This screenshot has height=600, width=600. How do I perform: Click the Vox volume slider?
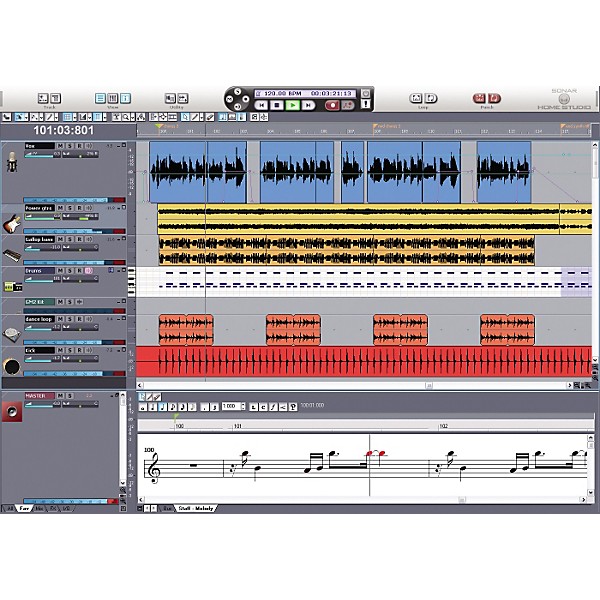(x=42, y=154)
